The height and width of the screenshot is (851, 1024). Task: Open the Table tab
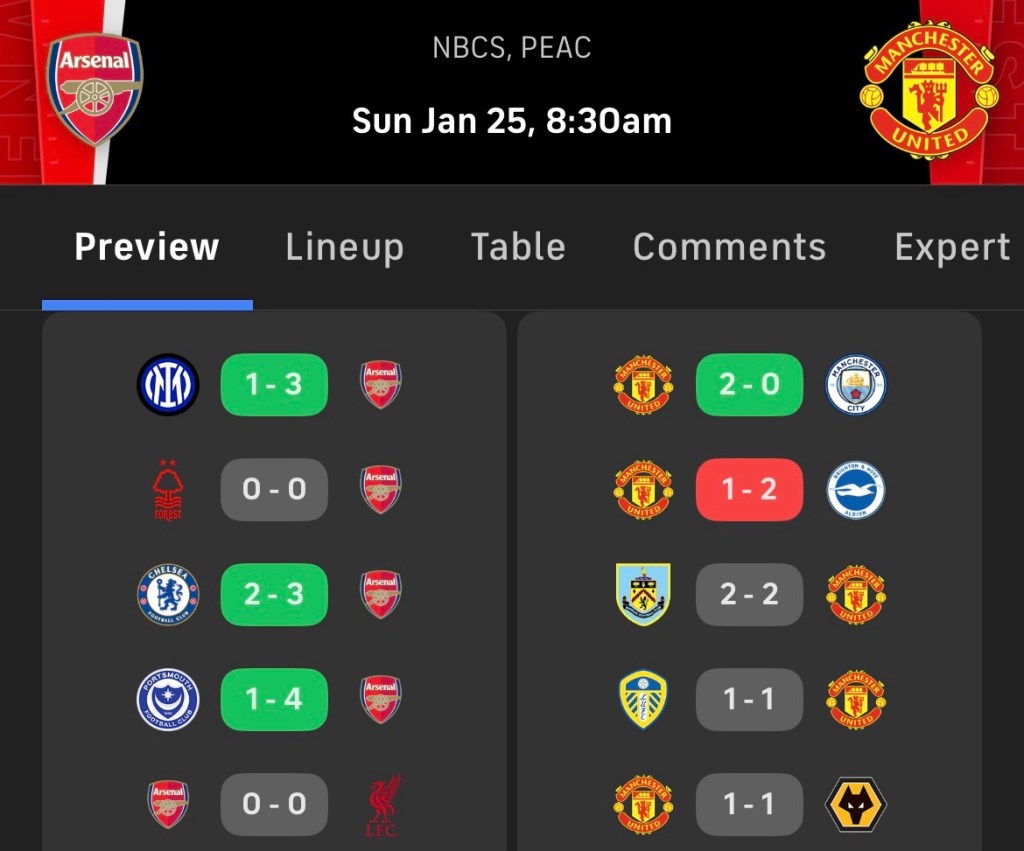pyautogui.click(x=518, y=247)
